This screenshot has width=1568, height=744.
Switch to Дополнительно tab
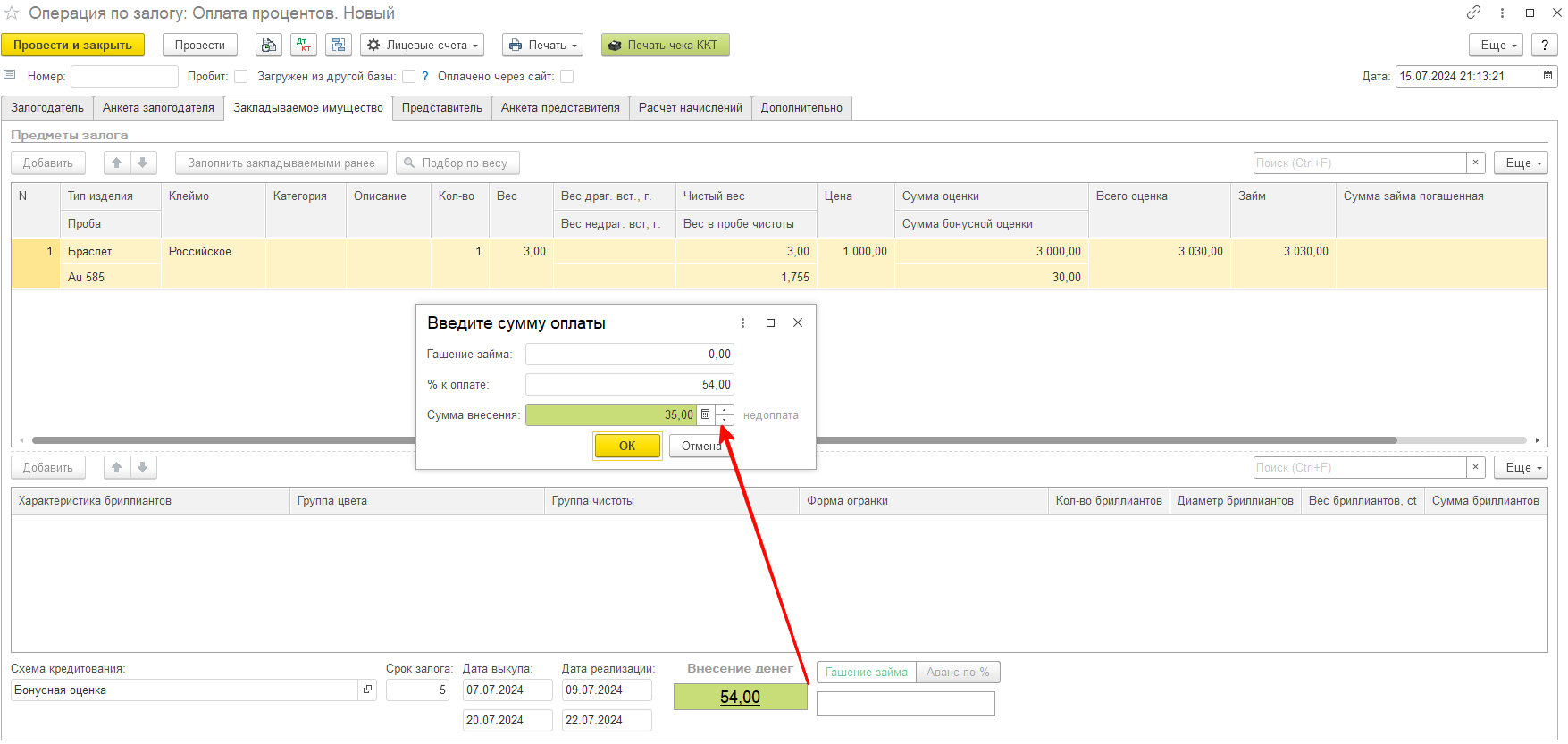[x=801, y=108]
